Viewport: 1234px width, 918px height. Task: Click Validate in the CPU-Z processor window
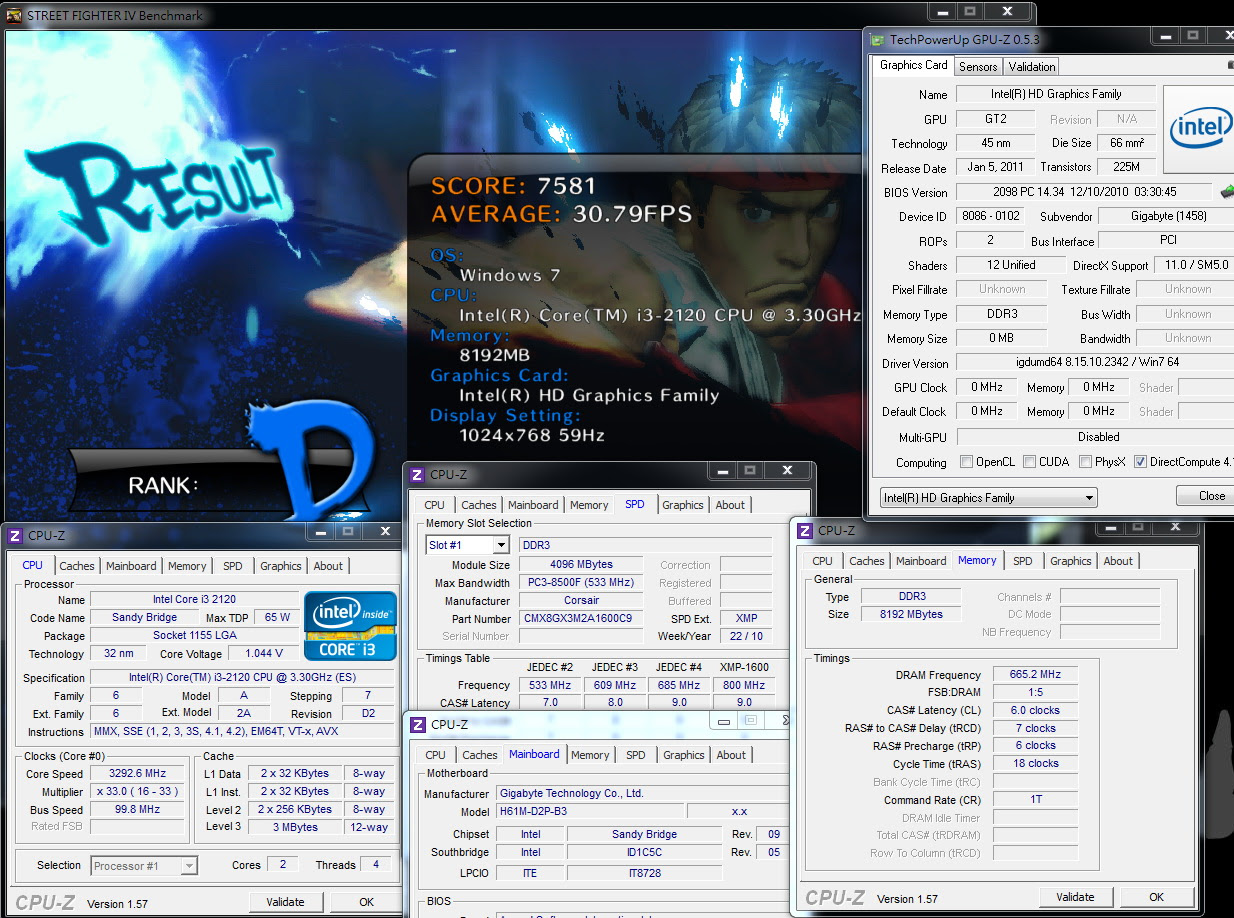pos(285,902)
